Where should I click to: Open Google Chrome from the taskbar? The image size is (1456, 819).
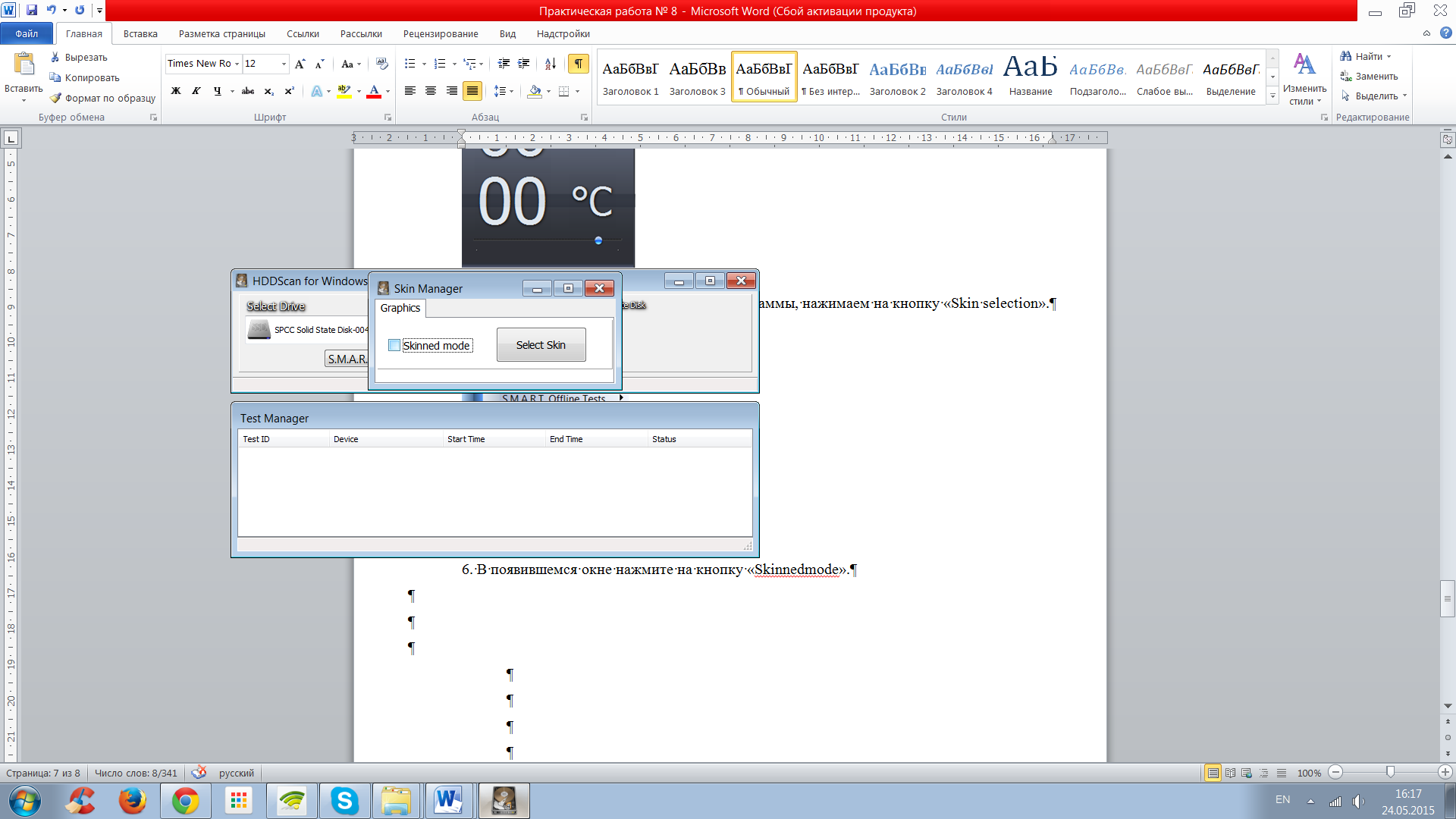coord(185,801)
